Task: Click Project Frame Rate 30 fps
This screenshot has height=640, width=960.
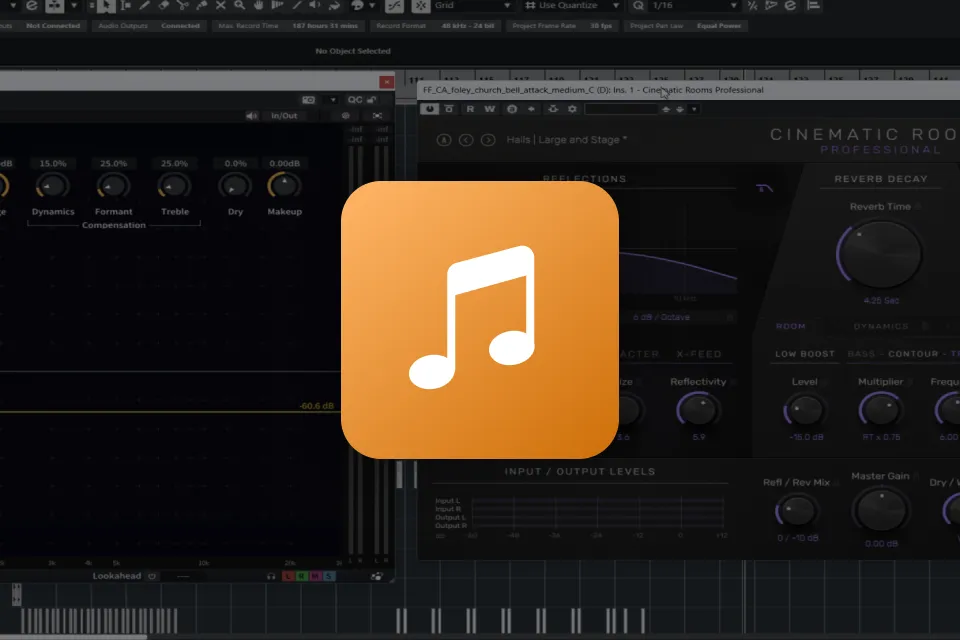Action: pyautogui.click(x=561, y=26)
